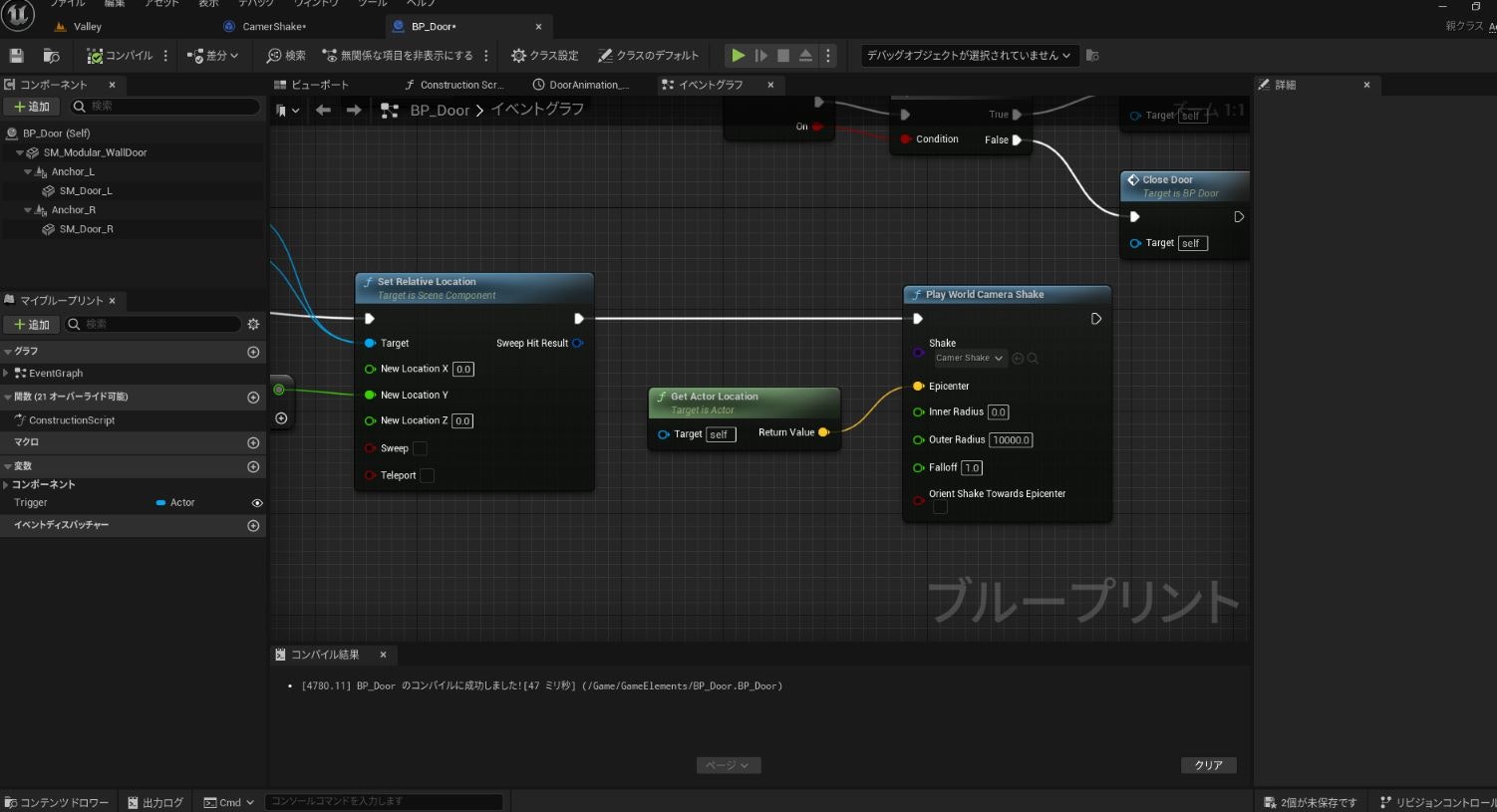Open compile options three-dot menu

pos(166,56)
